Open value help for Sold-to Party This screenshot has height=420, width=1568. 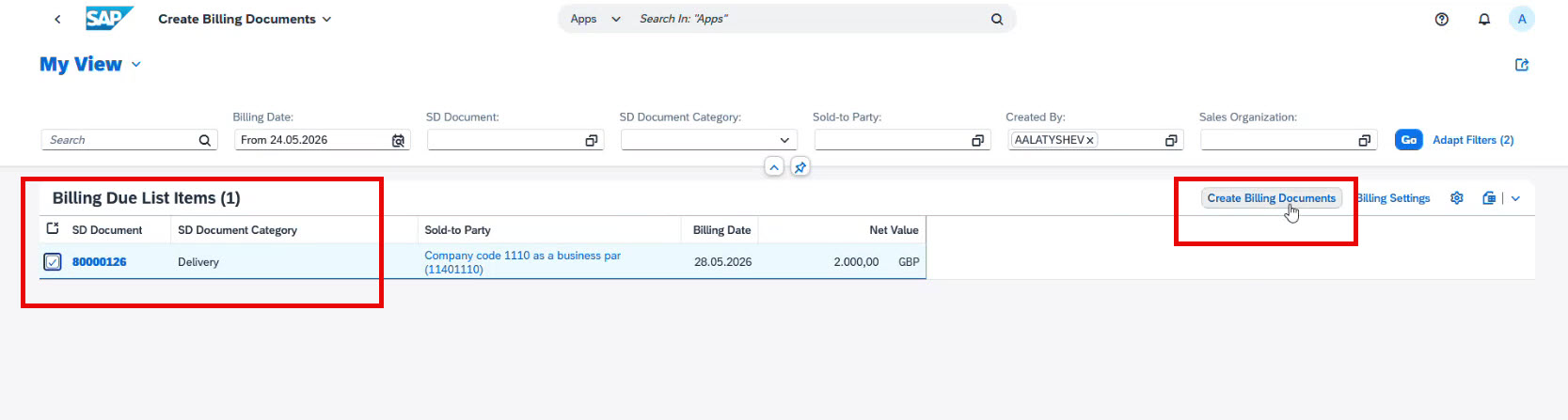(x=978, y=140)
